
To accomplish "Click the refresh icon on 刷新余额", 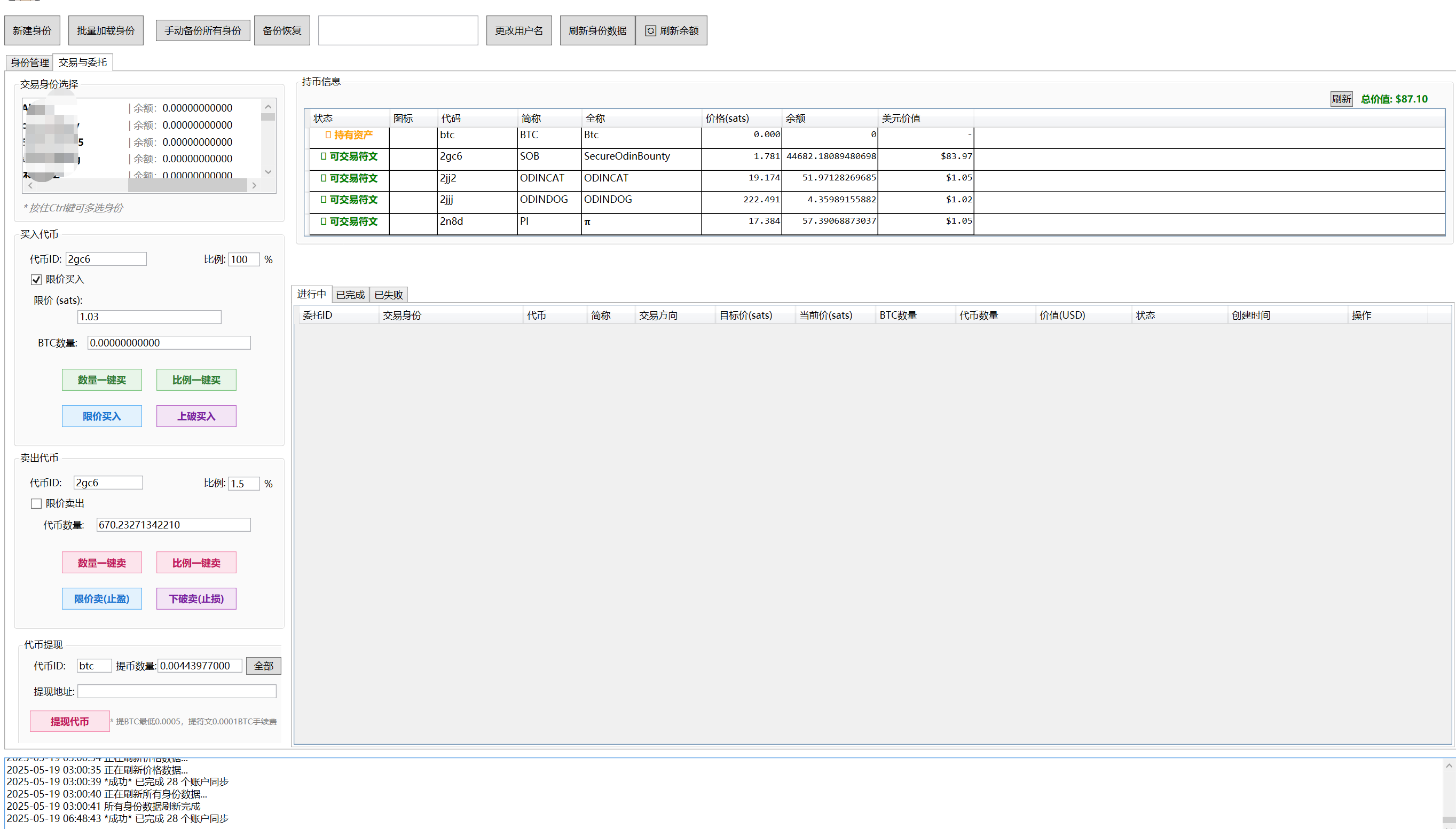I will click(650, 31).
